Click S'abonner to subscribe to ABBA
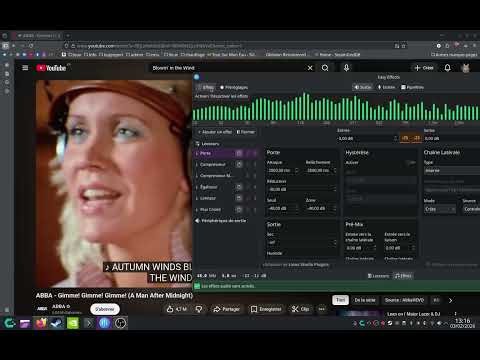 pyautogui.click(x=105, y=309)
